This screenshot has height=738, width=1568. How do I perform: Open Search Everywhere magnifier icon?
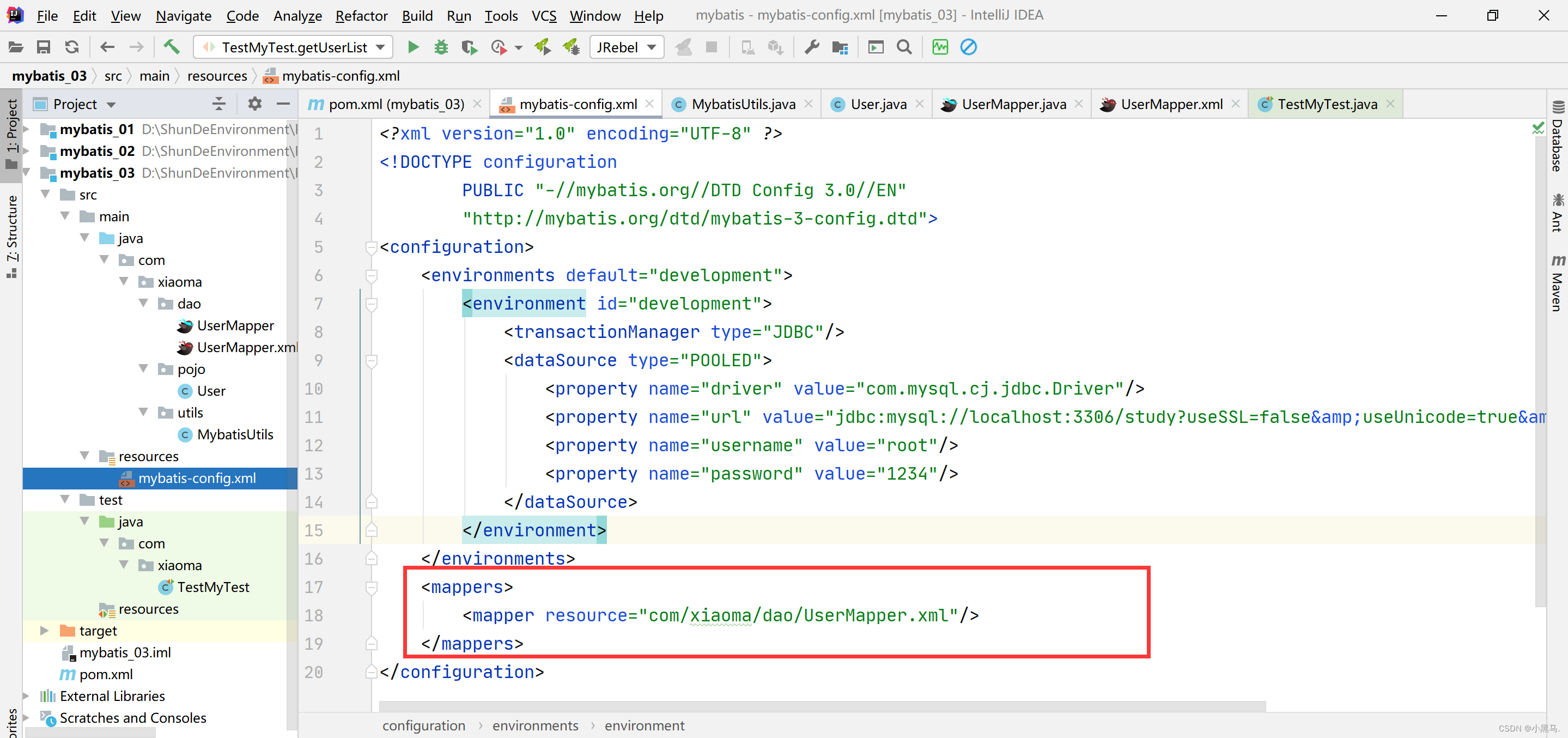coord(904,47)
